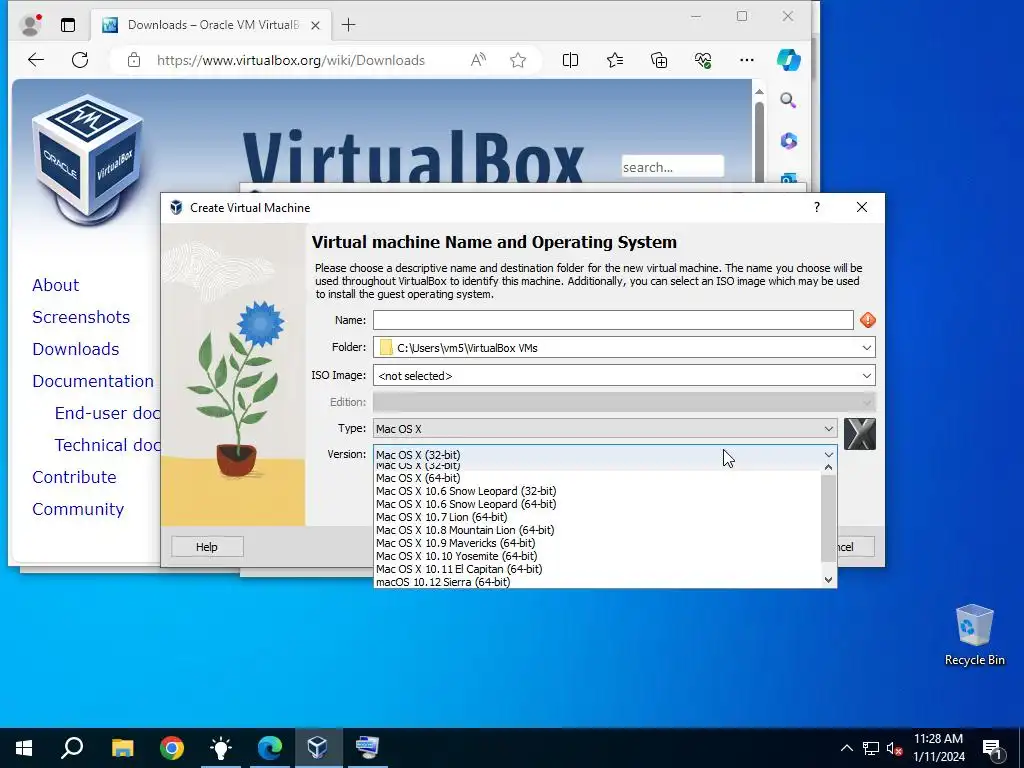Viewport: 1024px width, 768px height.
Task: Choose Mac OS X 10.7 Lion (64-bit)
Action: click(441, 517)
